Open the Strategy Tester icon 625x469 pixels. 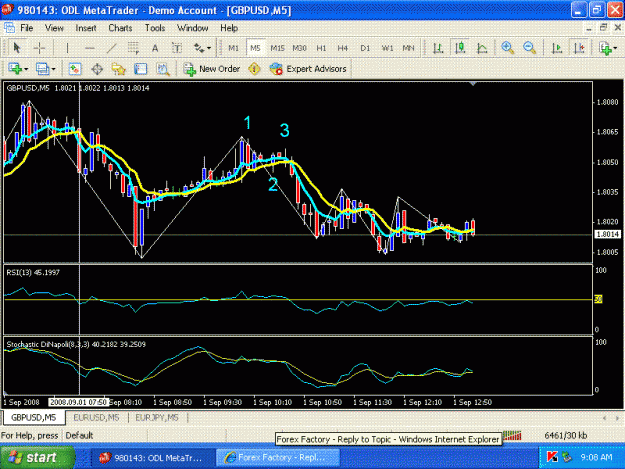click(163, 69)
